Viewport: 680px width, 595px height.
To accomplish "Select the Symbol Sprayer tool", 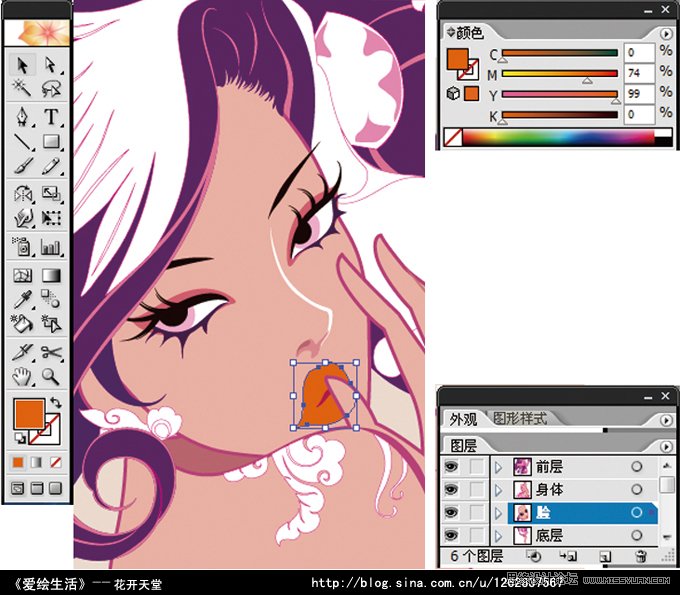I will [x=22, y=246].
